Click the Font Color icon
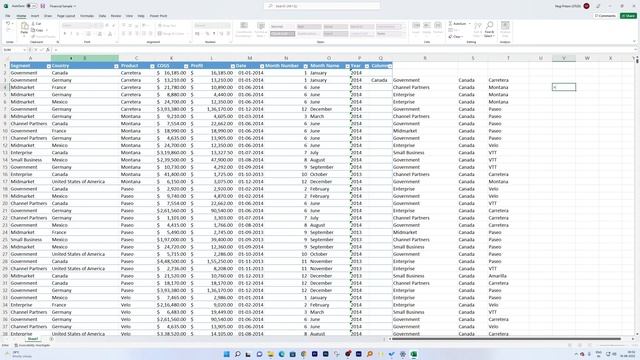 (x=110, y=34)
